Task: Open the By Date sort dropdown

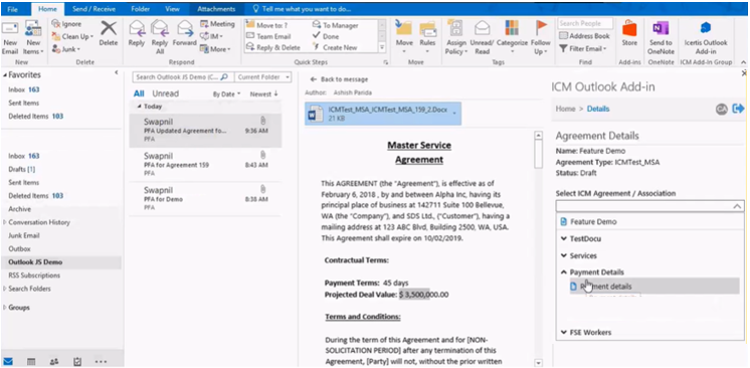Action: click(x=227, y=94)
